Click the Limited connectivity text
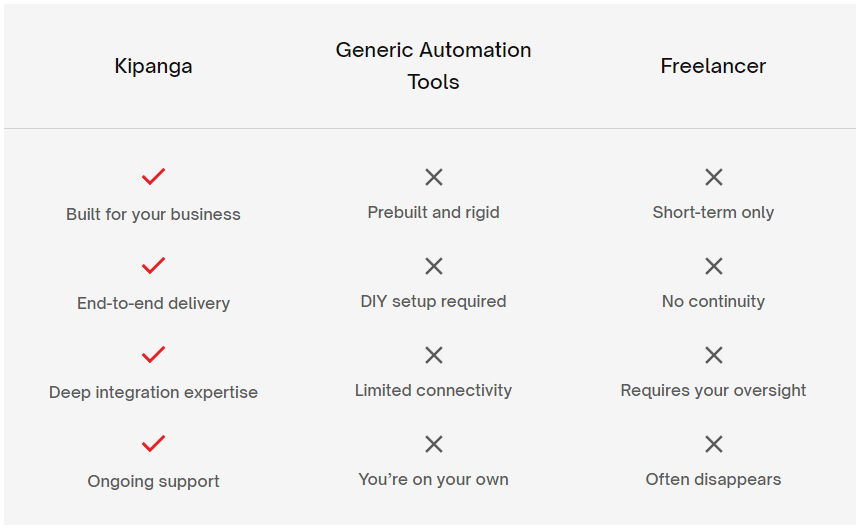856x530 pixels. click(433, 390)
